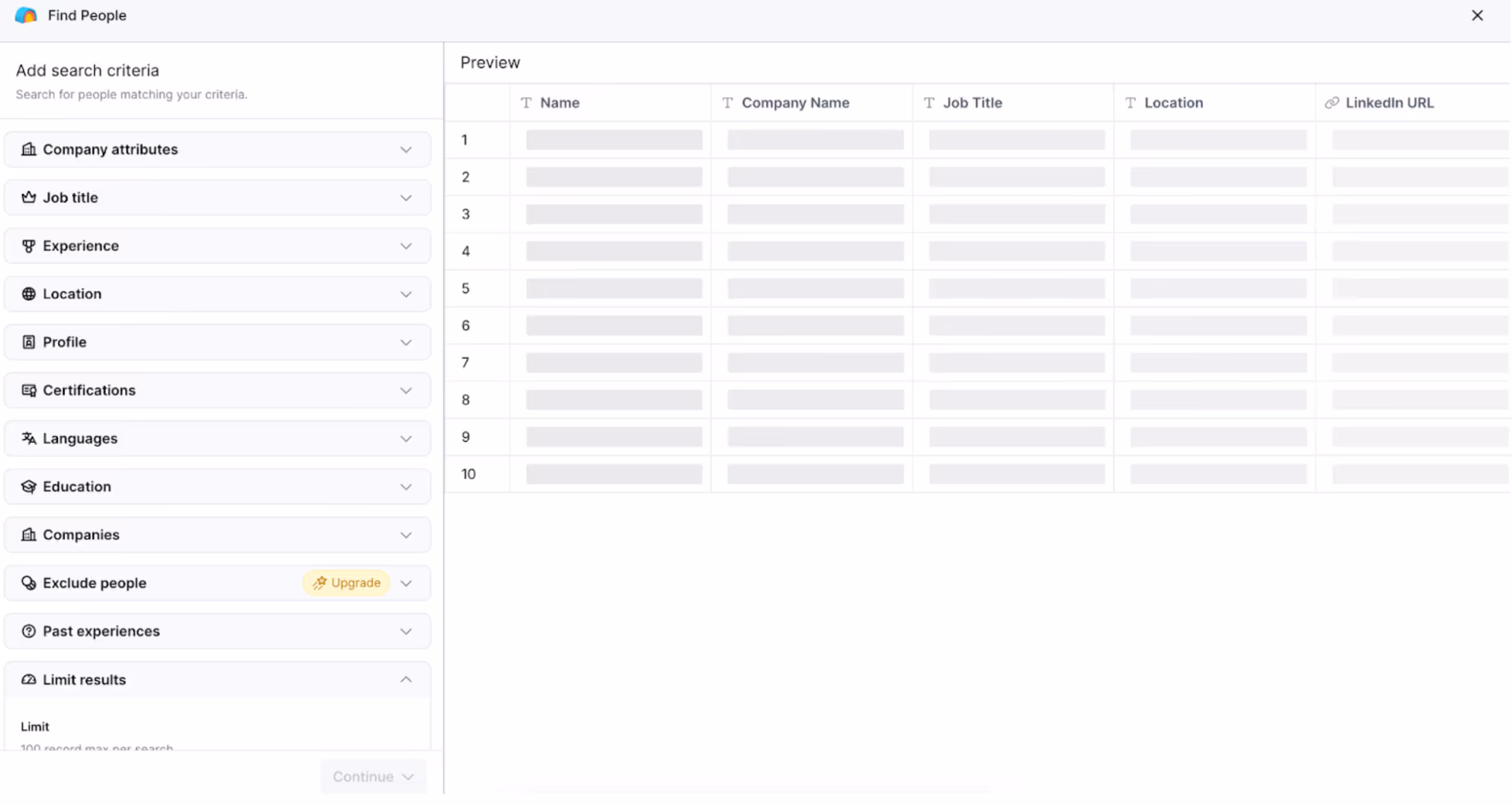Click the Past experiences clock icon
The width and height of the screenshot is (1512, 805).
pyautogui.click(x=28, y=631)
